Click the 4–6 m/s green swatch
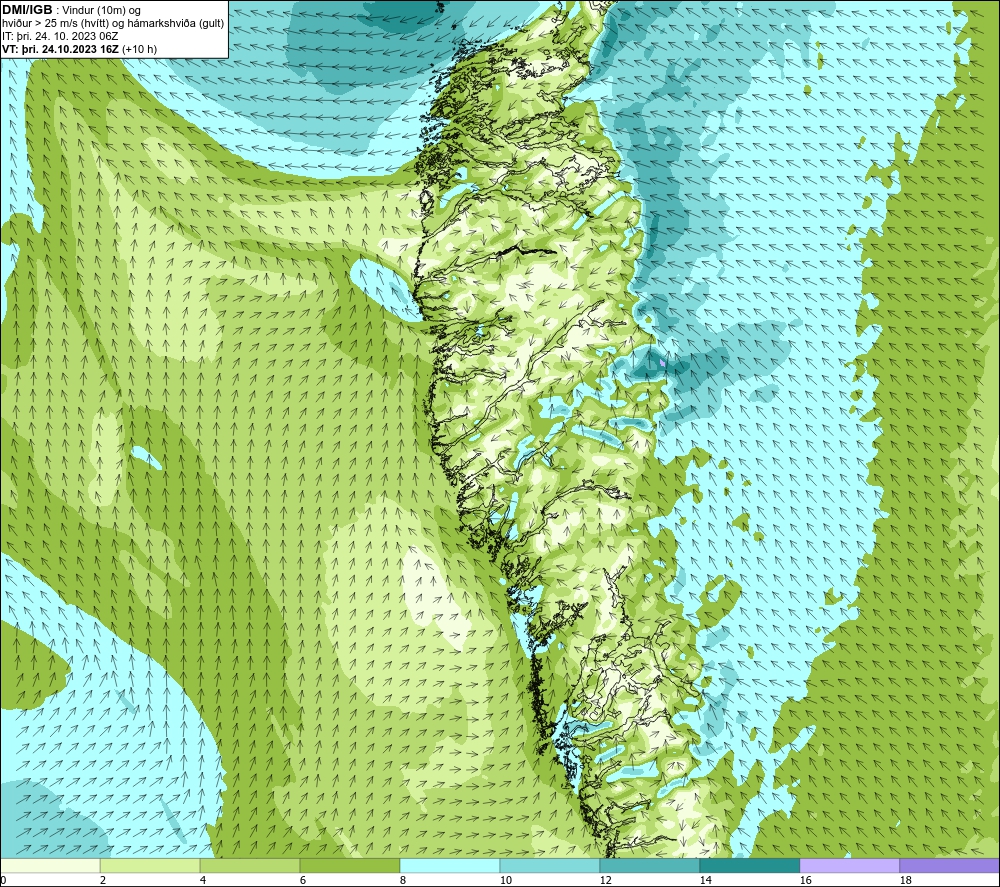Screen dimensions: 1000x887 click(249, 865)
